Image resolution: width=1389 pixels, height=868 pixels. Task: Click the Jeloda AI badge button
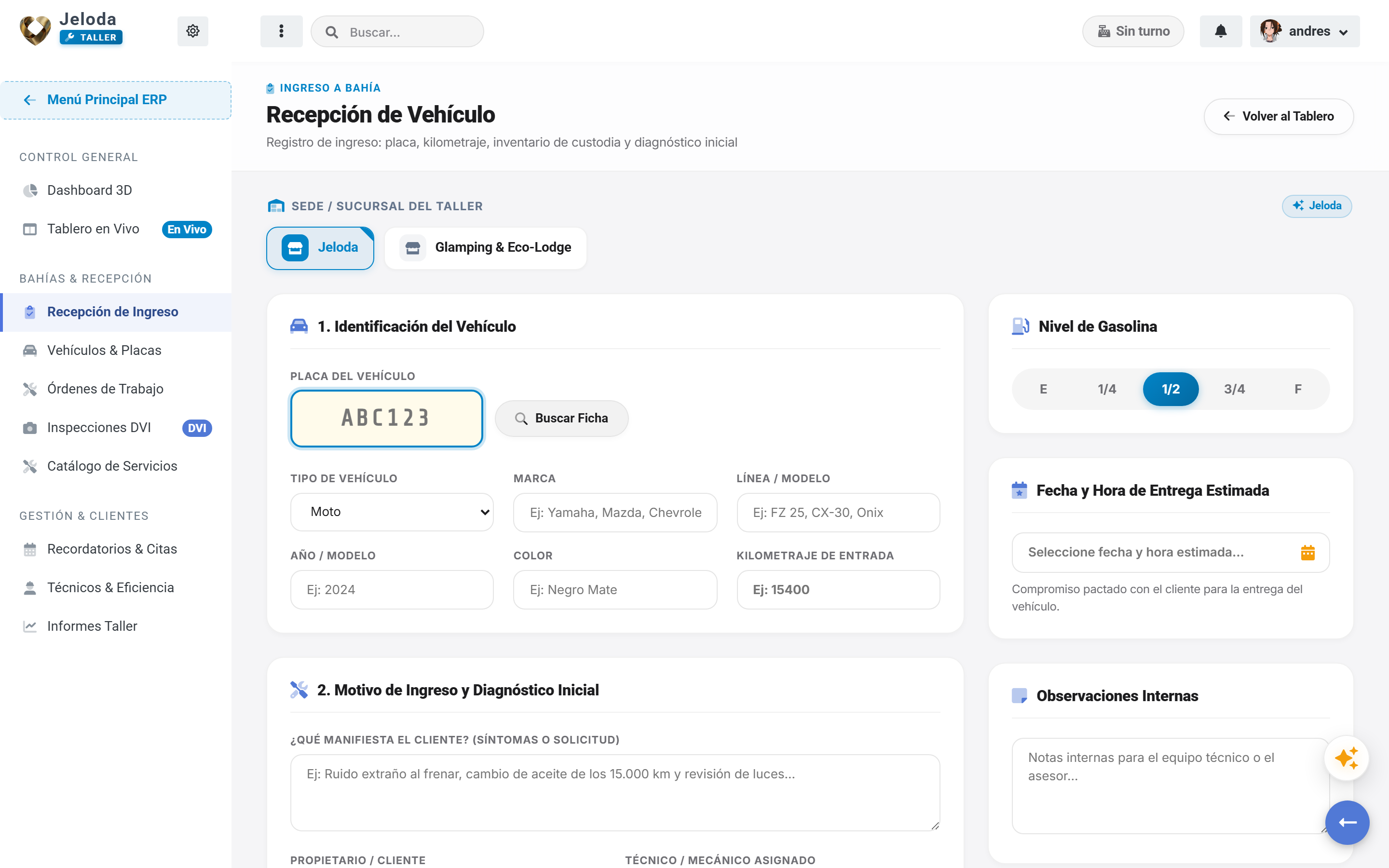coord(1317,206)
